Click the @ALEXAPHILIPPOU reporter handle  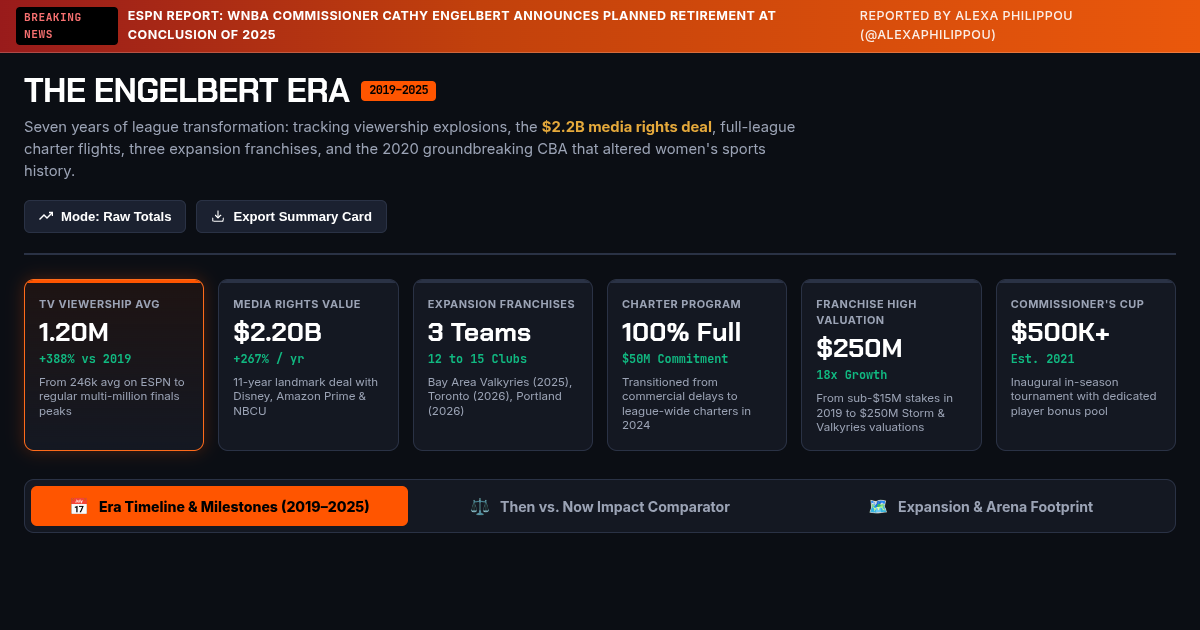point(927,35)
